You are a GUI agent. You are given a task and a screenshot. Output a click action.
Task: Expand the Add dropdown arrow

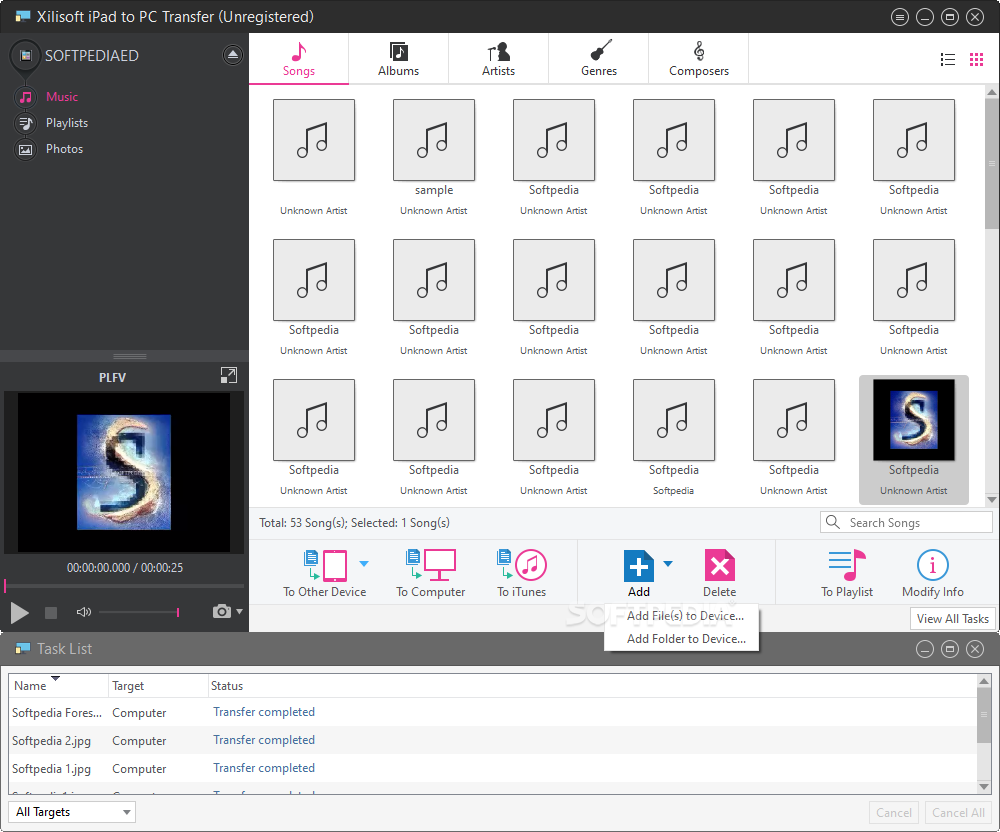(668, 564)
